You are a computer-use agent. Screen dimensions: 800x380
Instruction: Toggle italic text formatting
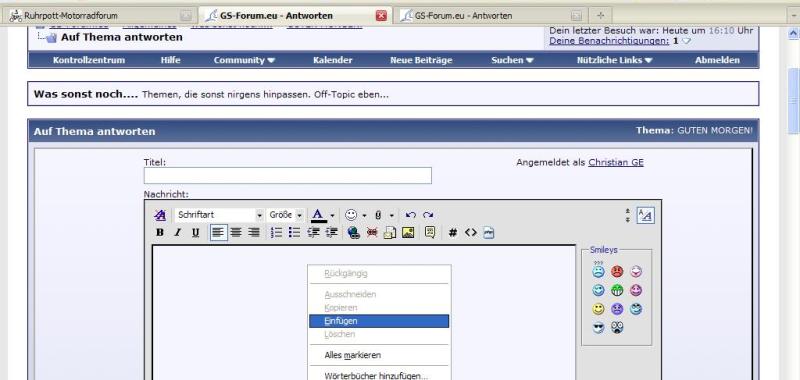tap(178, 233)
